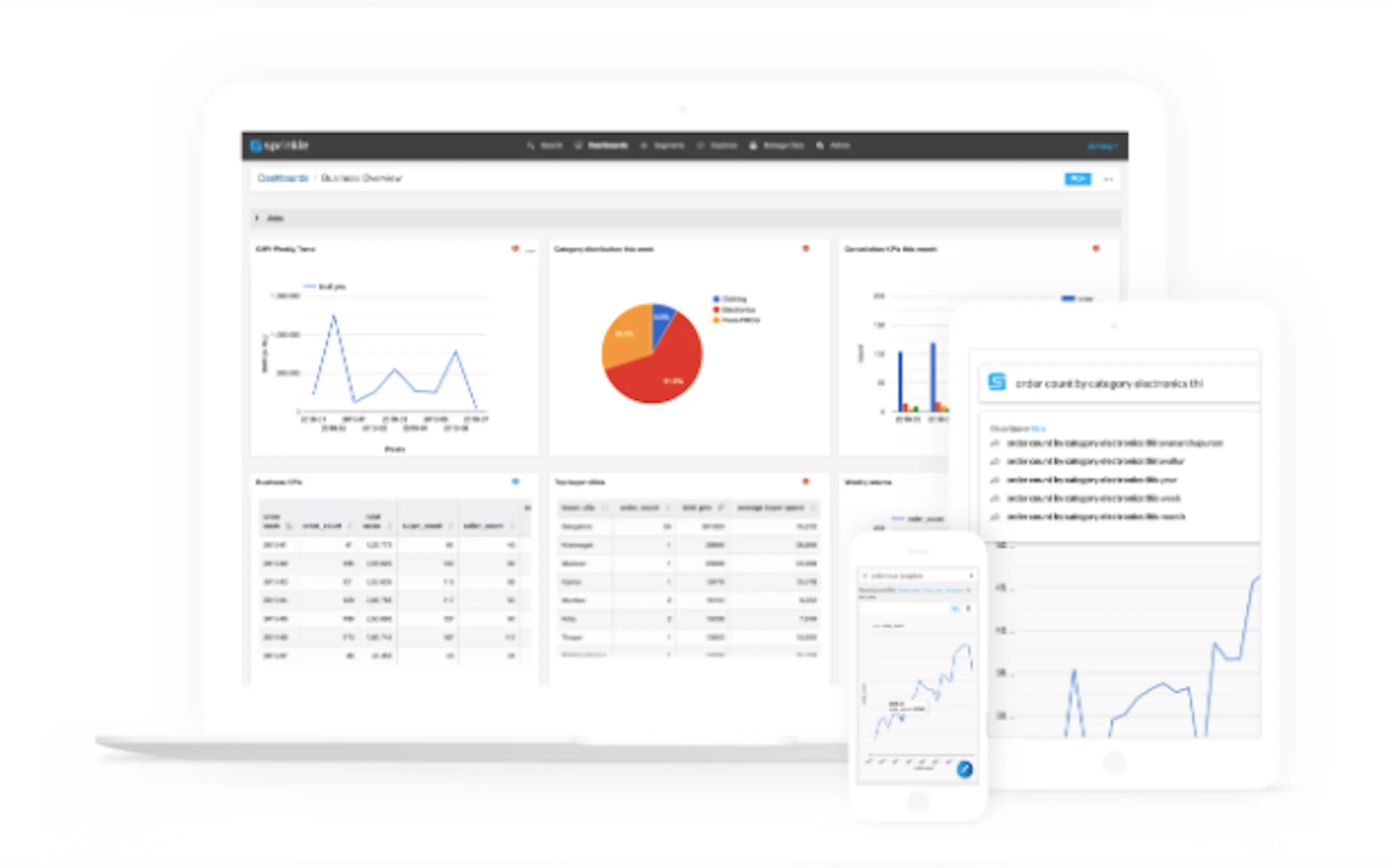Click the red pin on Cancellation KPIs card

pyautogui.click(x=1095, y=249)
